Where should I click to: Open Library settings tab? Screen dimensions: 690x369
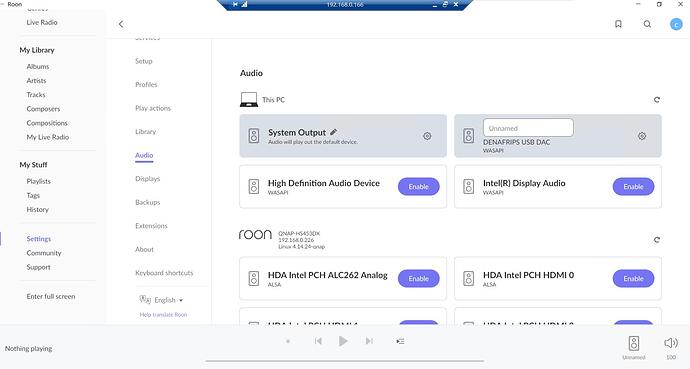click(x=146, y=132)
